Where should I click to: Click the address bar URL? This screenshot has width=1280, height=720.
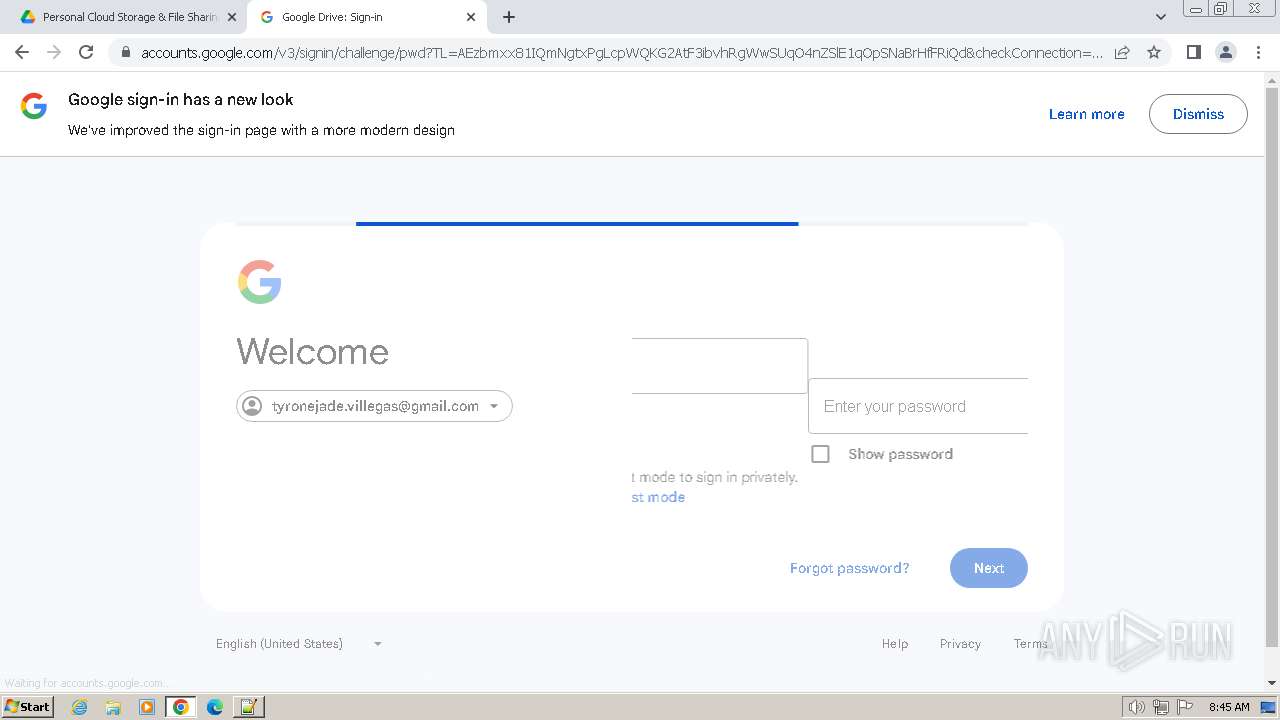(x=622, y=52)
